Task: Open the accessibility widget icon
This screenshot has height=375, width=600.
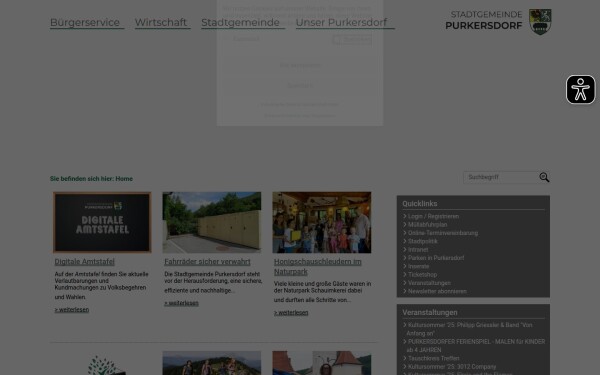Action: click(580, 90)
